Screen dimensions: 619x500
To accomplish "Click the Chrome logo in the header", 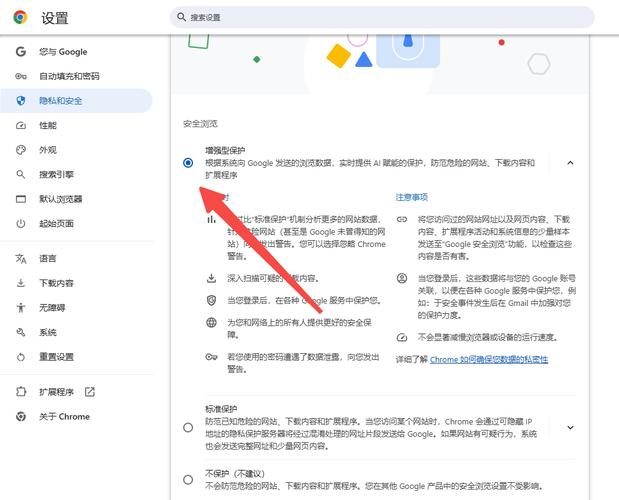I will (20, 17).
